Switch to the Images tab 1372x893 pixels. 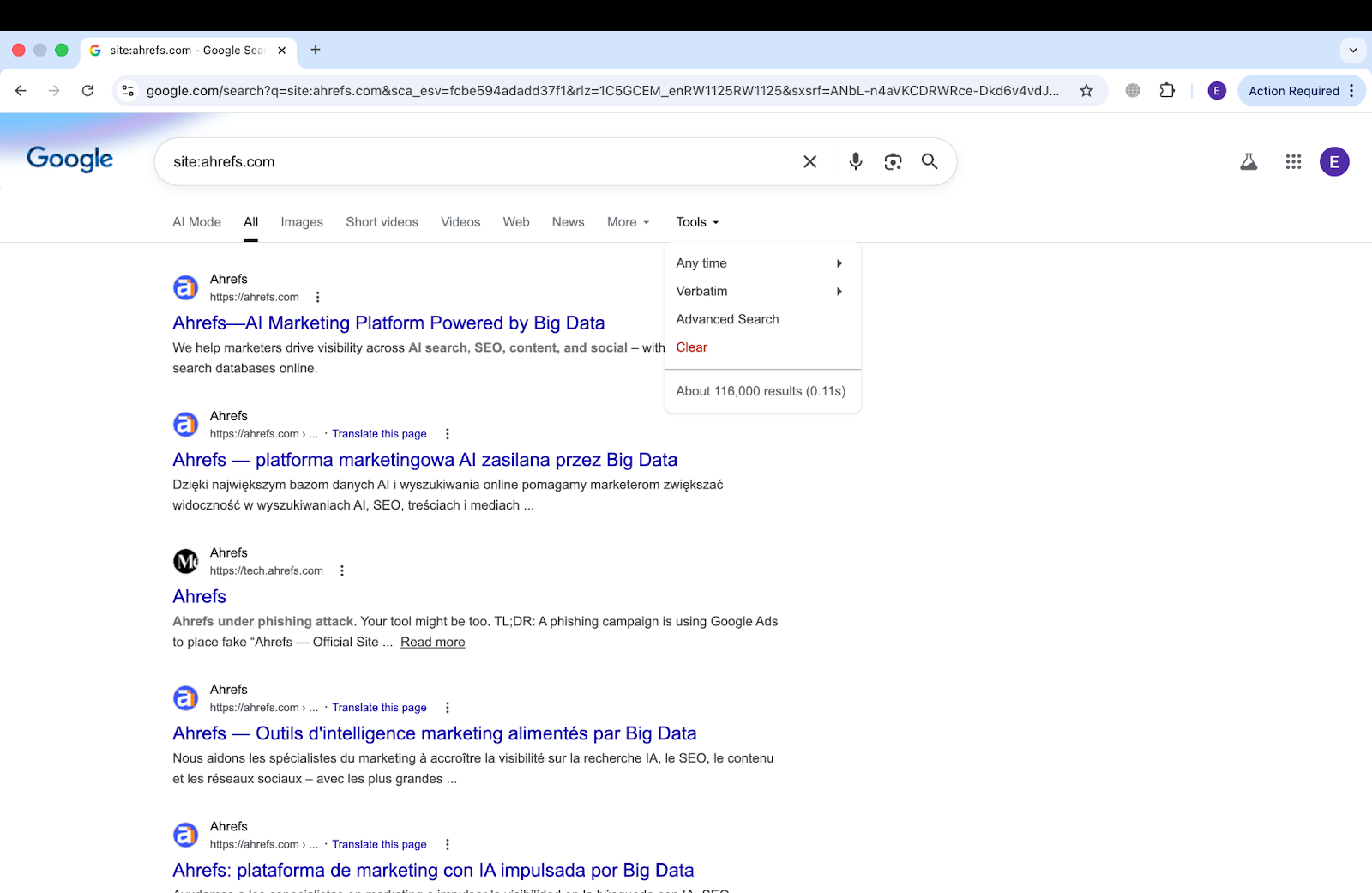301,222
